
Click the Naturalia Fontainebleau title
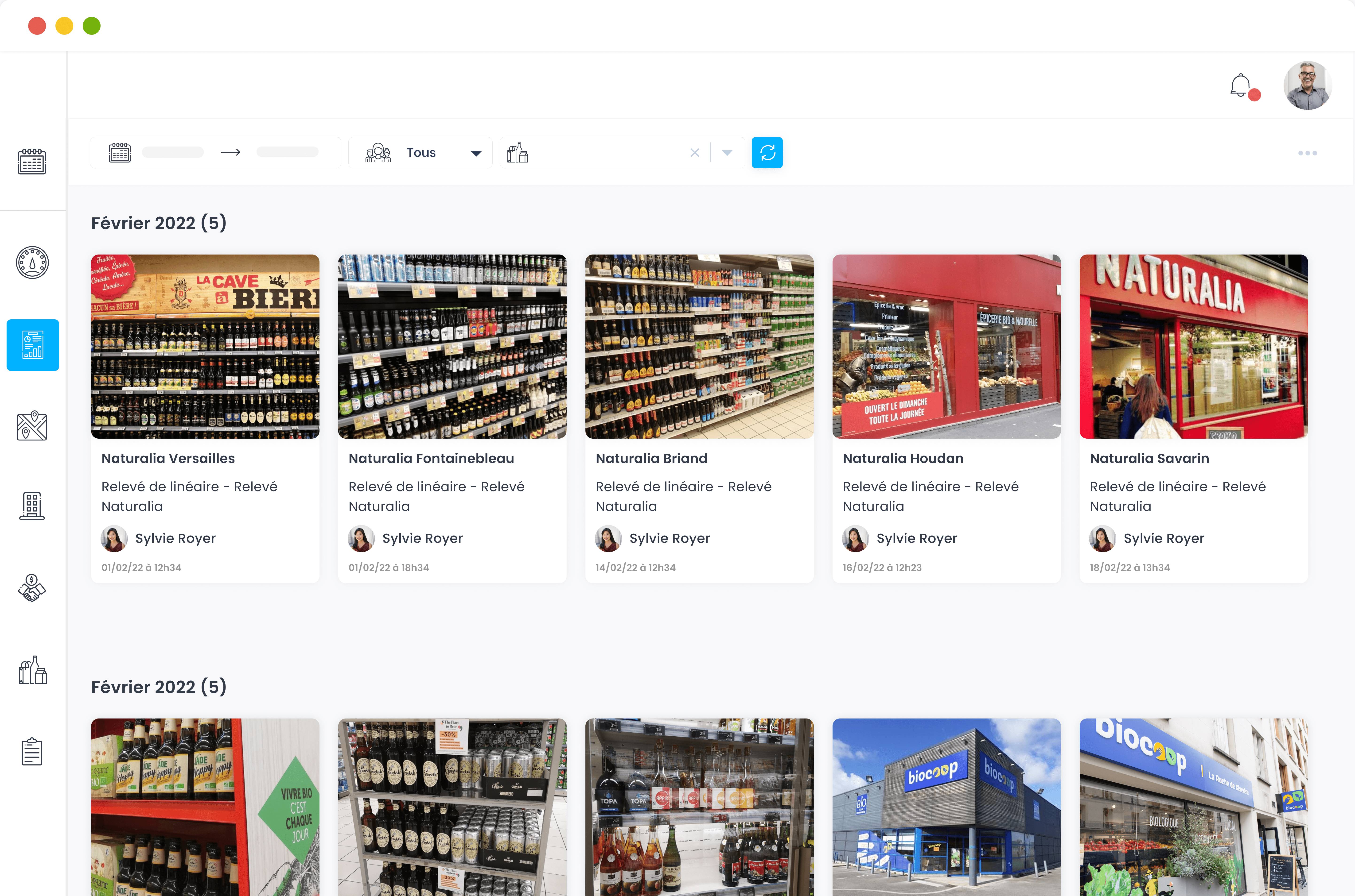click(x=431, y=458)
